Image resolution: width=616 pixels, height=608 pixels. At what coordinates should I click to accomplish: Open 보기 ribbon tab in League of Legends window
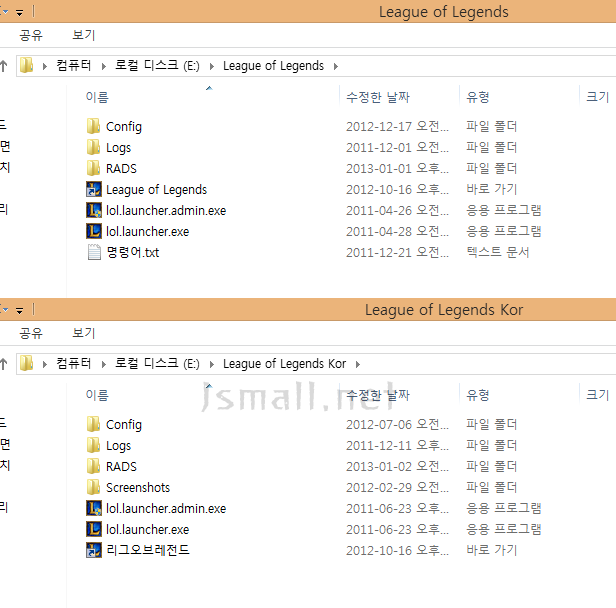(x=83, y=35)
